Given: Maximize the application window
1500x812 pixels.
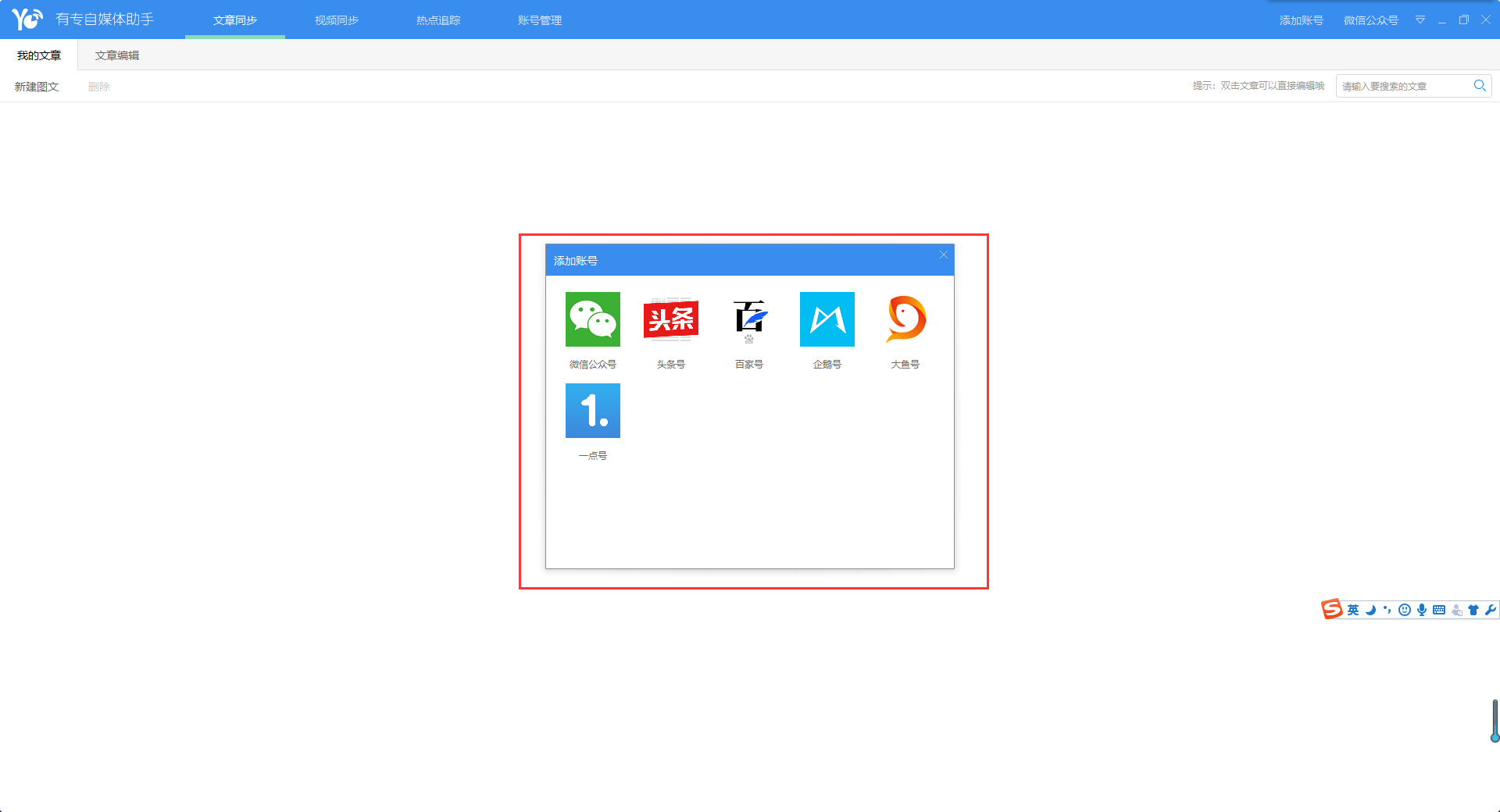Looking at the screenshot, I should tap(1464, 20).
